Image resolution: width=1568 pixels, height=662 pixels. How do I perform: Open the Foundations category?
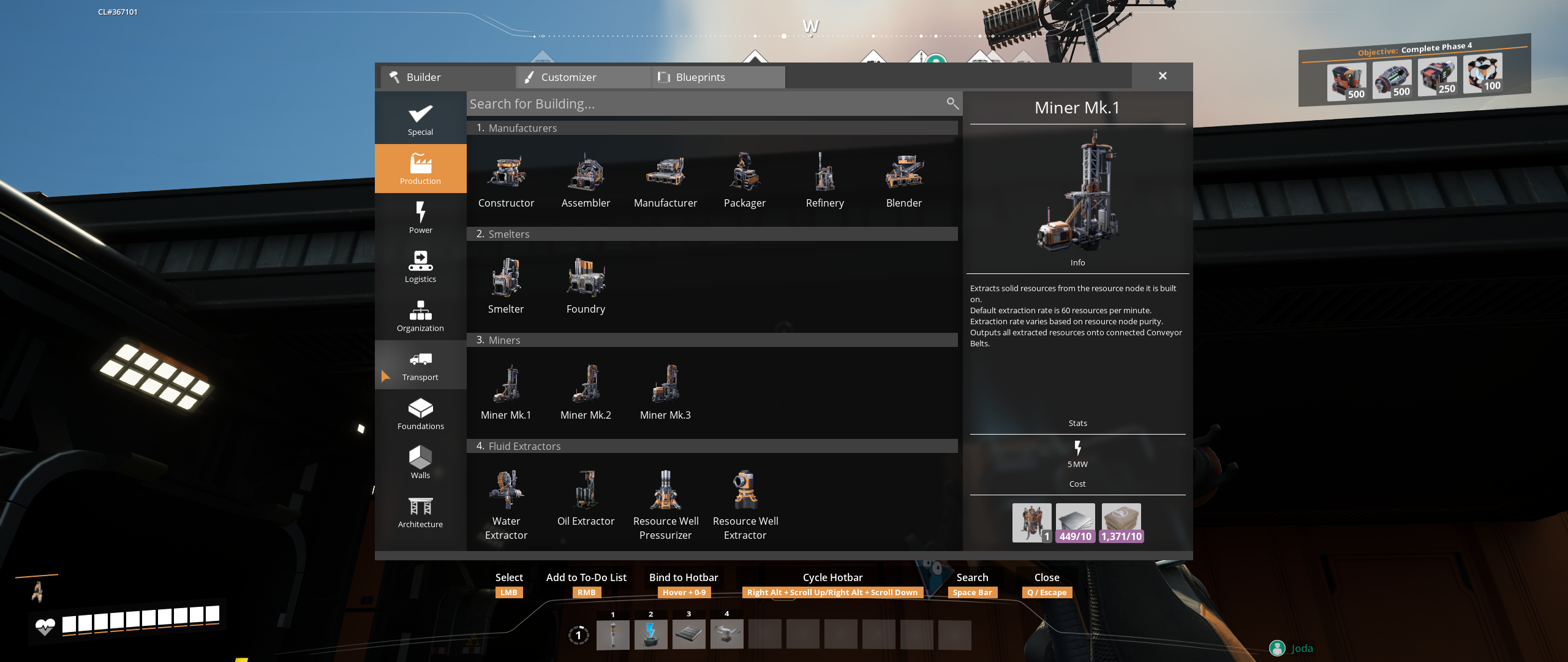tap(420, 414)
